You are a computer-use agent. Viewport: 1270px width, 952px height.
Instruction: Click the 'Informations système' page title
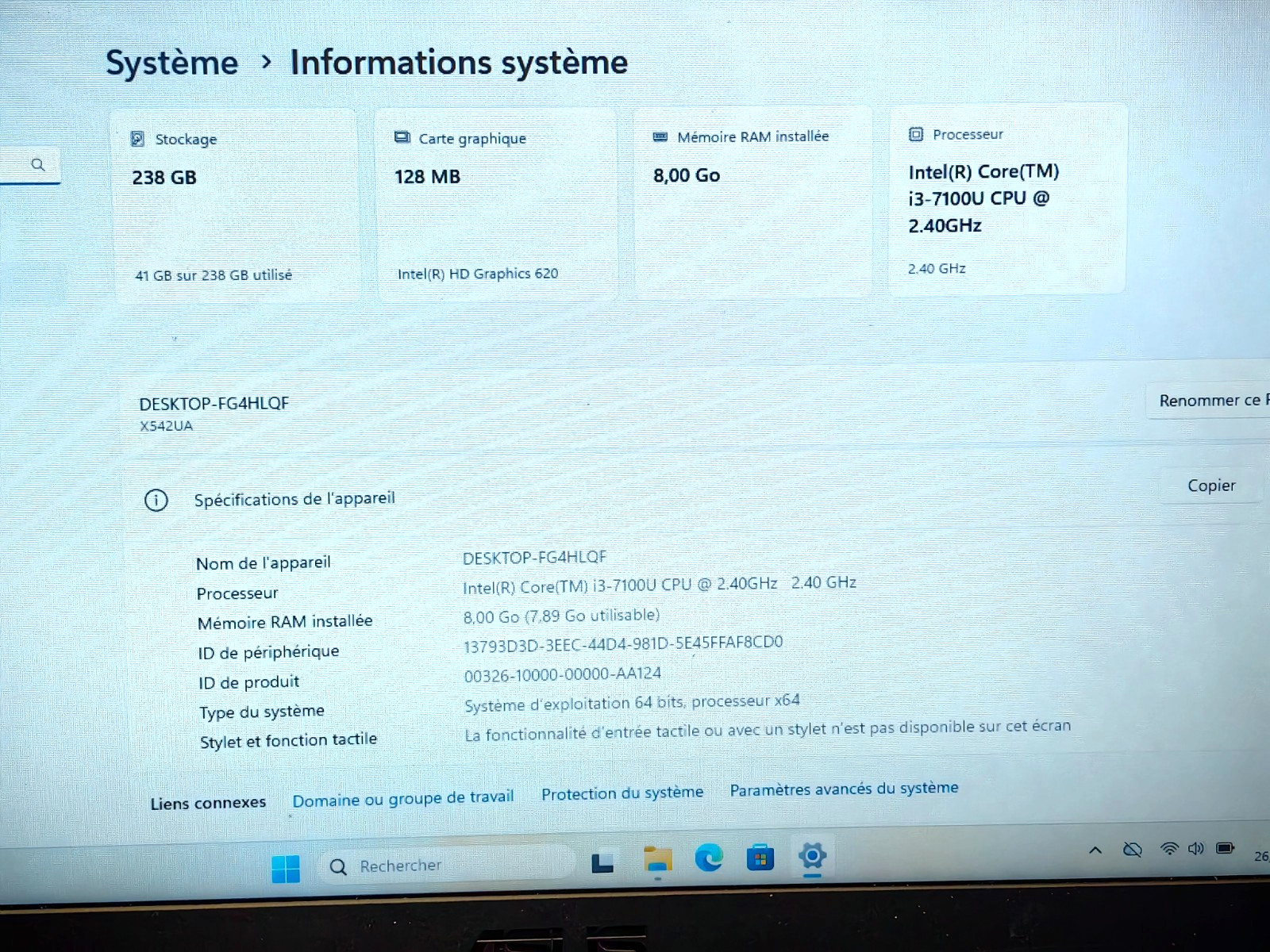459,62
